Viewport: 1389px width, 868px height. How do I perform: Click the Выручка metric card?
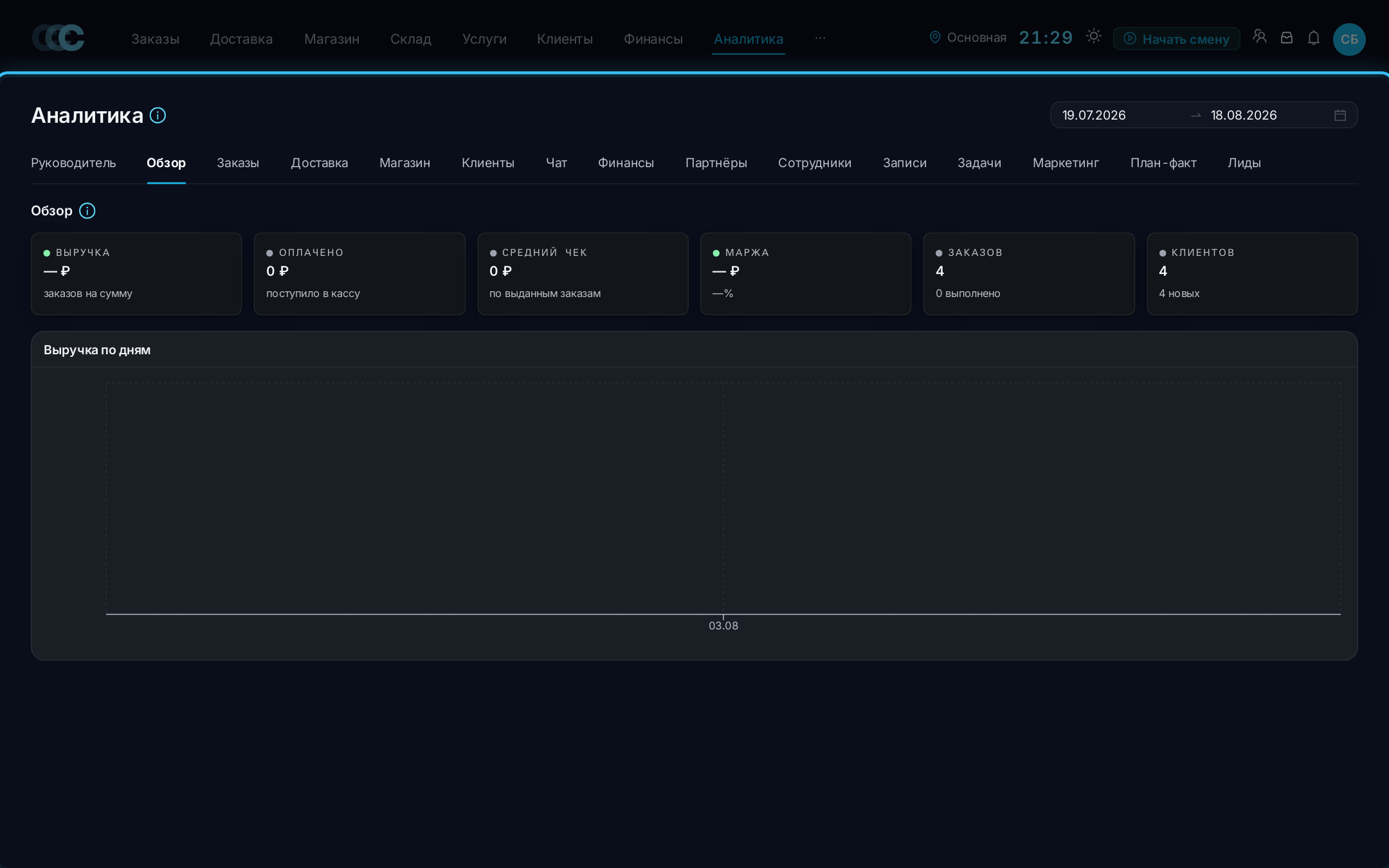pyautogui.click(x=136, y=274)
